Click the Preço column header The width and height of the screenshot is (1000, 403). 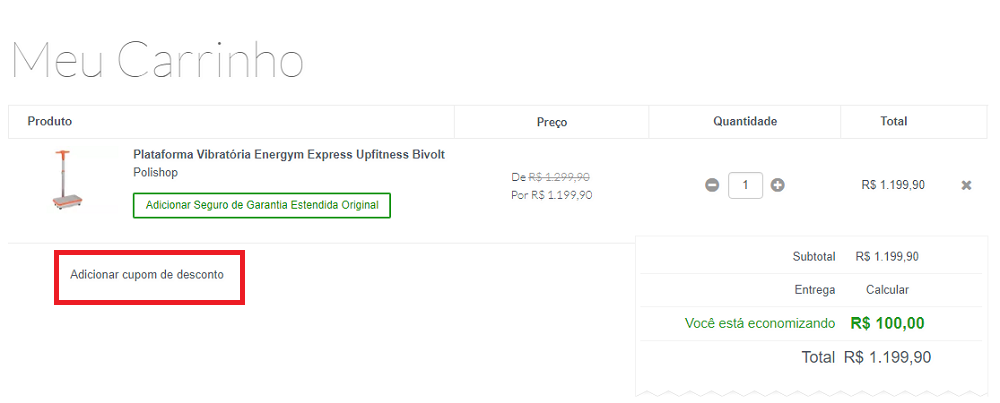click(552, 122)
